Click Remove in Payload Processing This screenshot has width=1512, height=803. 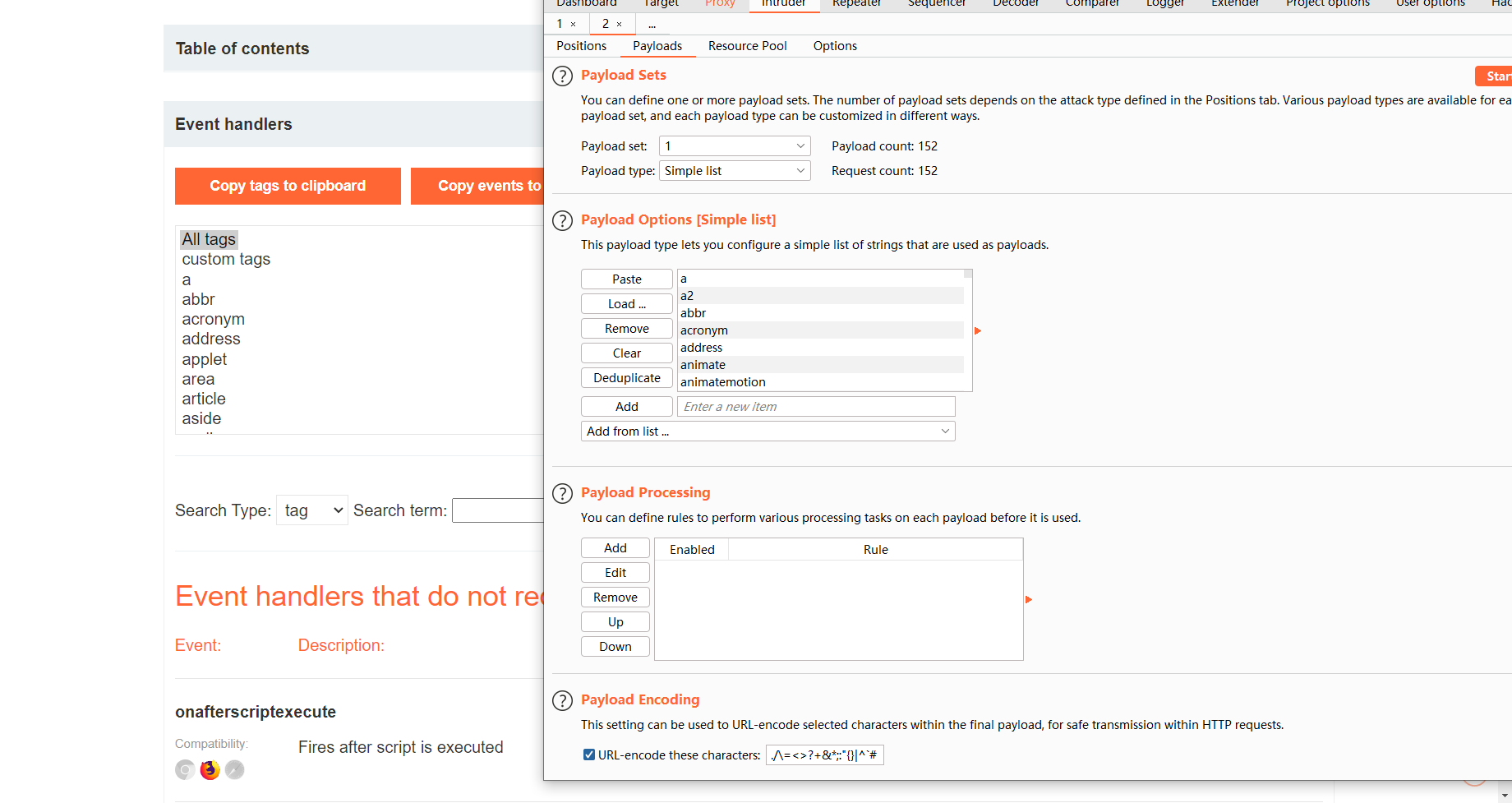click(615, 598)
